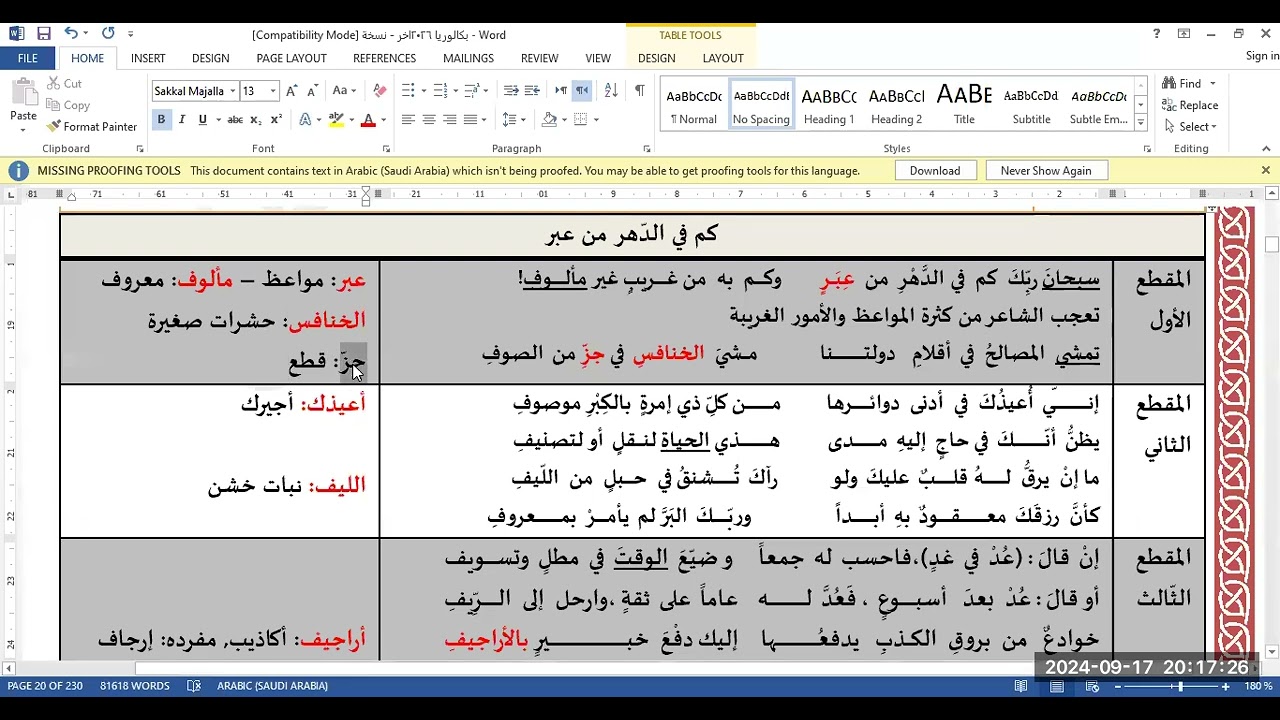Open Table Tools LAYOUT tab

723,58
